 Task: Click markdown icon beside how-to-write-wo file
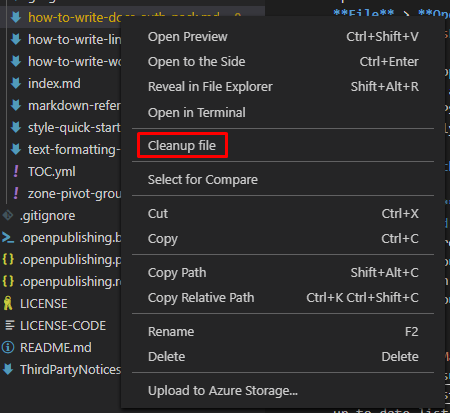coord(16,61)
